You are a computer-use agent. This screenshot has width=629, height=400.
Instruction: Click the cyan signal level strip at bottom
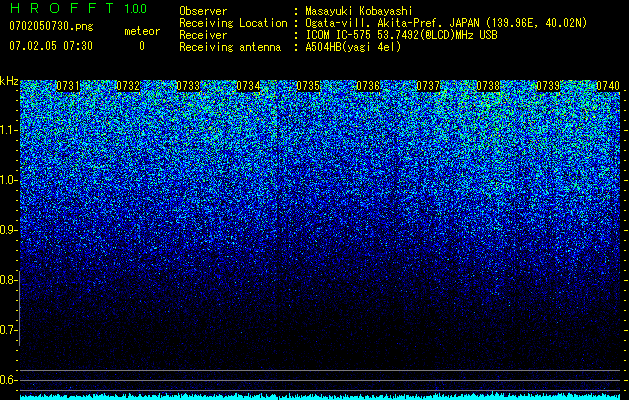pyautogui.click(x=320, y=396)
